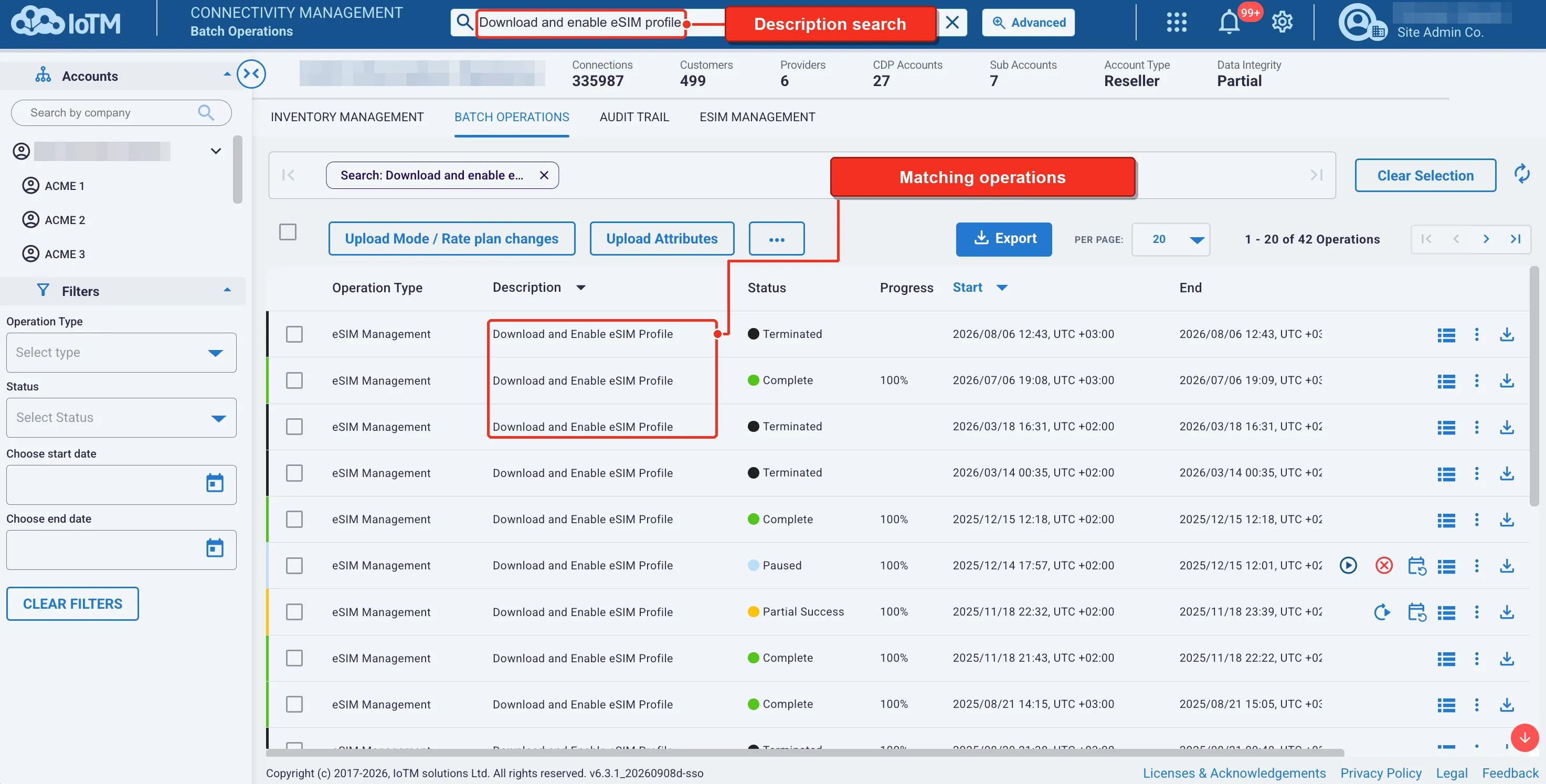Clear the top search field with X
Screen dimensions: 1546x784
point(952,23)
